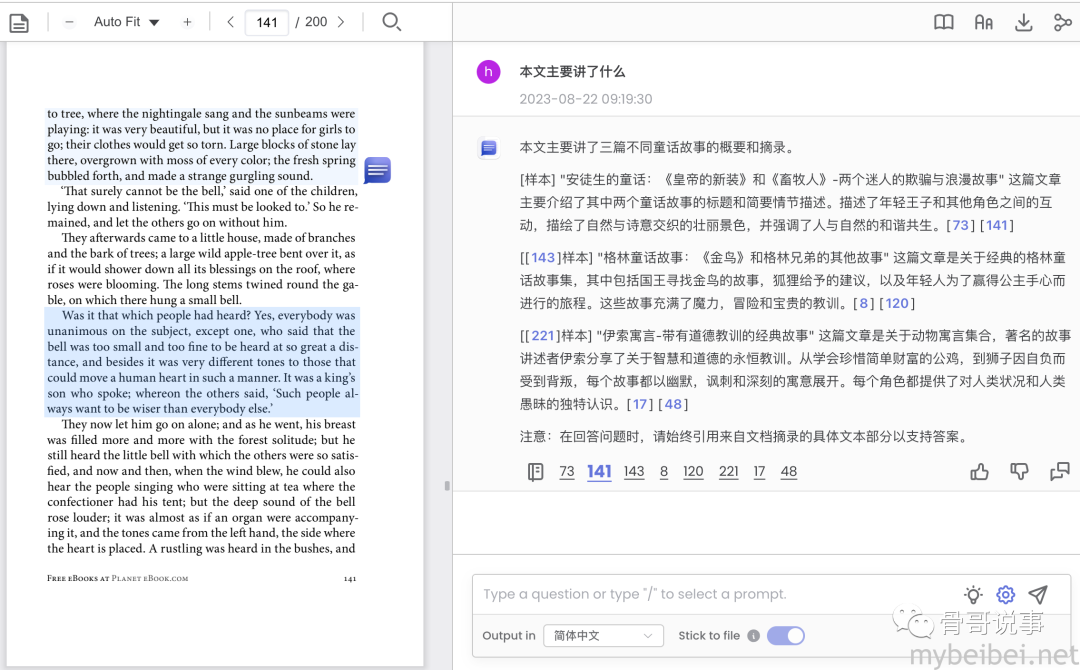
Task: Open the blue comment note on PDF
Action: (377, 170)
